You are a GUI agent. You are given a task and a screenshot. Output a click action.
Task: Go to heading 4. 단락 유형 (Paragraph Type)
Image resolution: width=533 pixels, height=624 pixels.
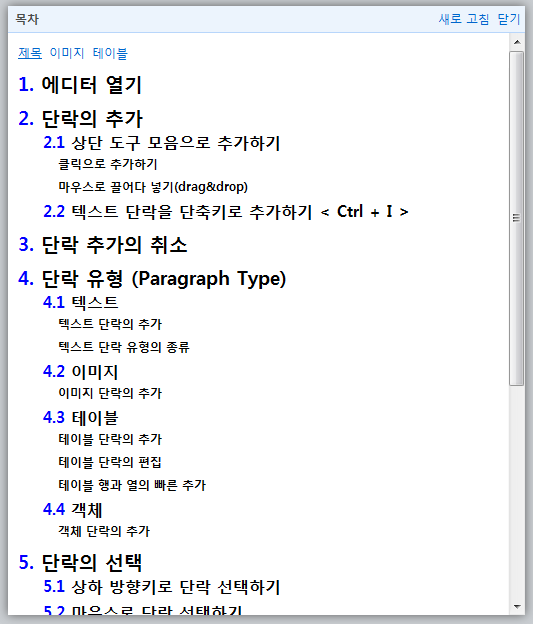152,279
